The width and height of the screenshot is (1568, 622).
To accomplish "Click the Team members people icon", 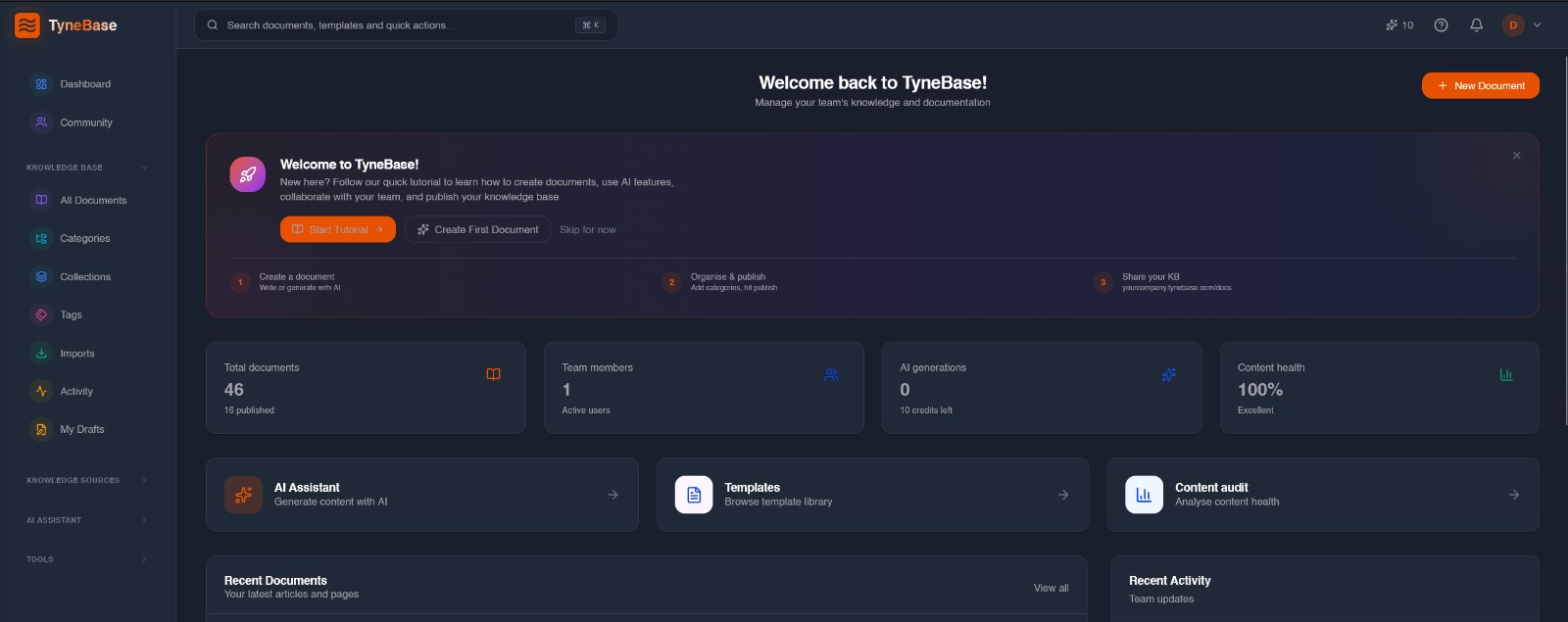I will (831, 374).
